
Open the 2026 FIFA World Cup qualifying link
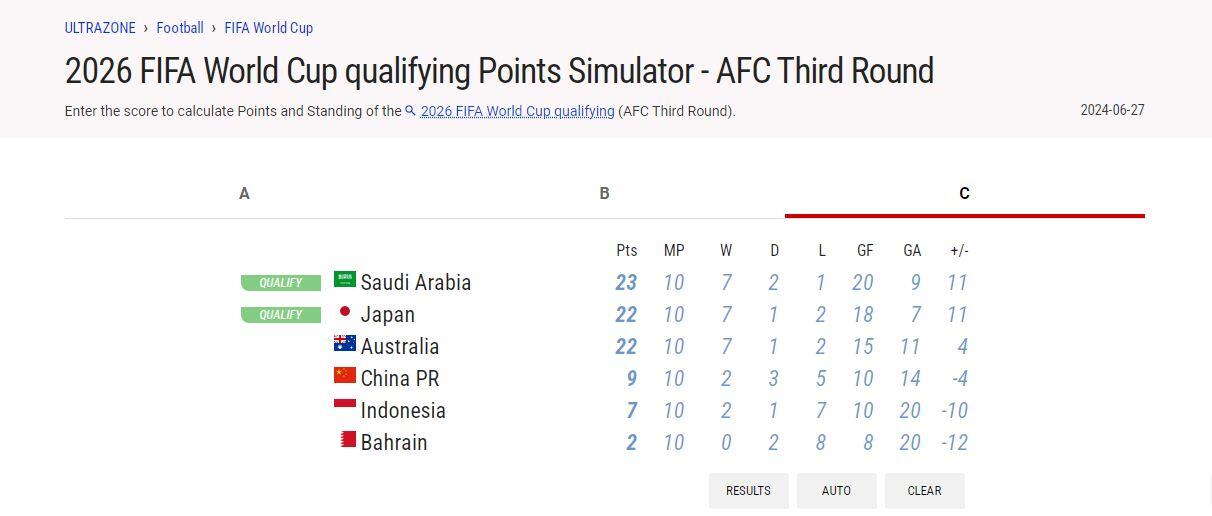(517, 111)
